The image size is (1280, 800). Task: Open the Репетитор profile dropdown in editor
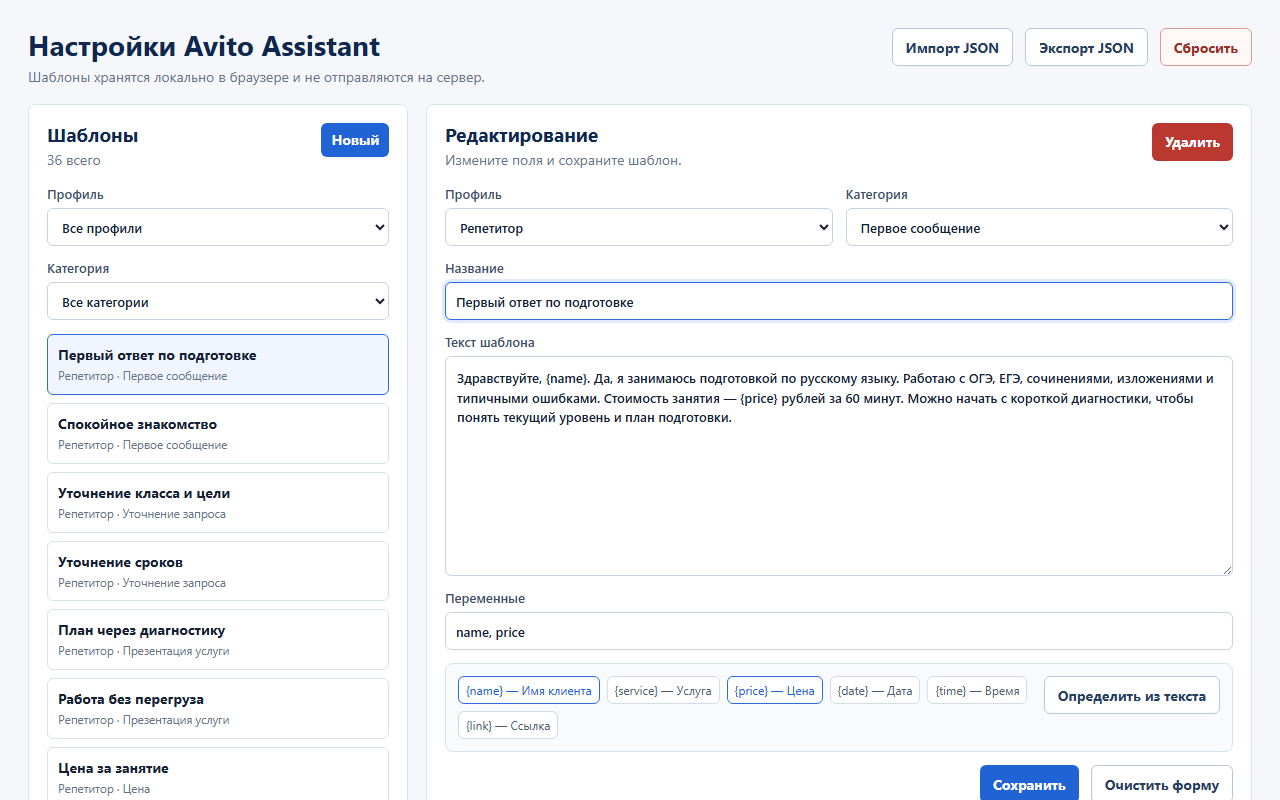coord(639,227)
